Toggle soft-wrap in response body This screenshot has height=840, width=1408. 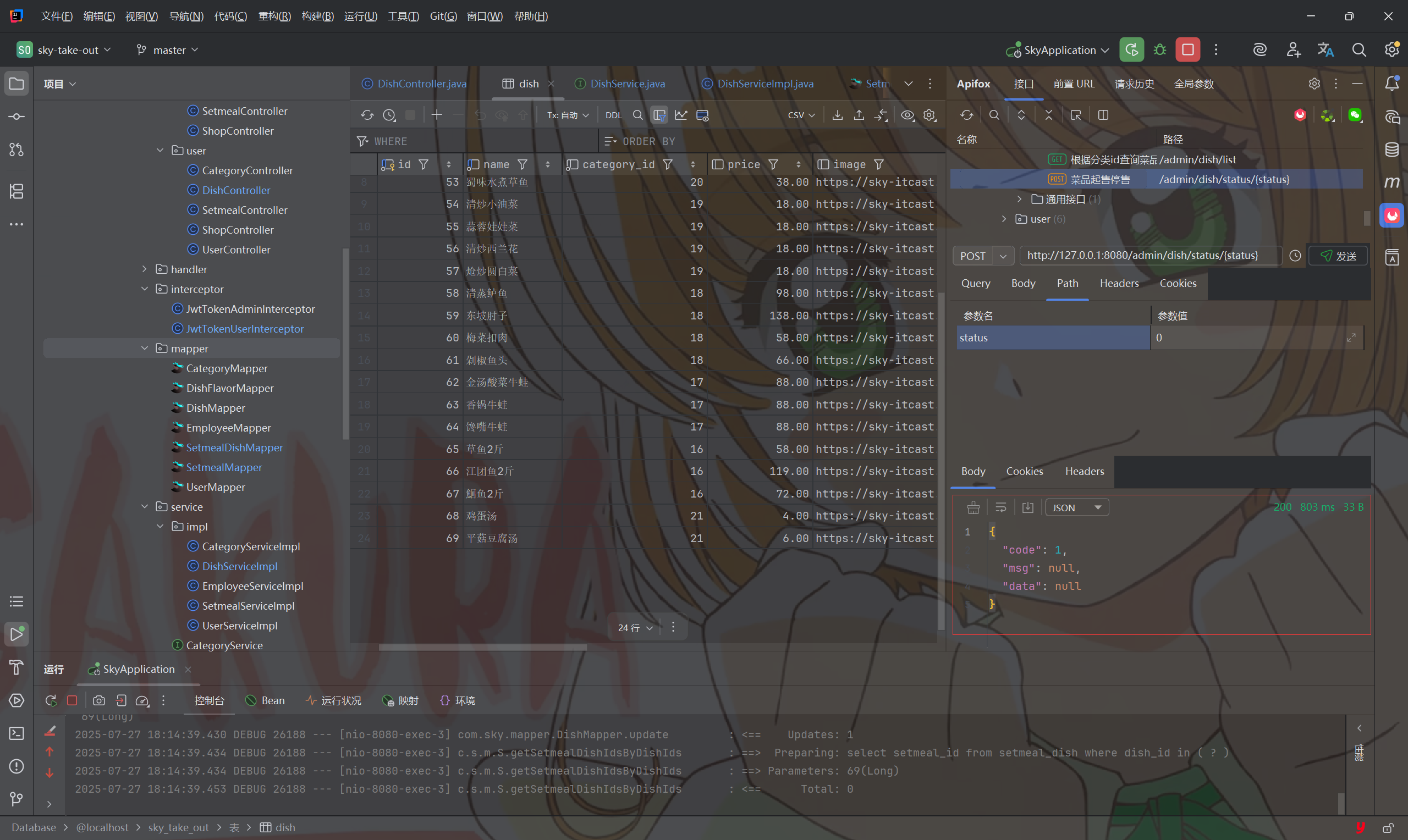point(1000,508)
